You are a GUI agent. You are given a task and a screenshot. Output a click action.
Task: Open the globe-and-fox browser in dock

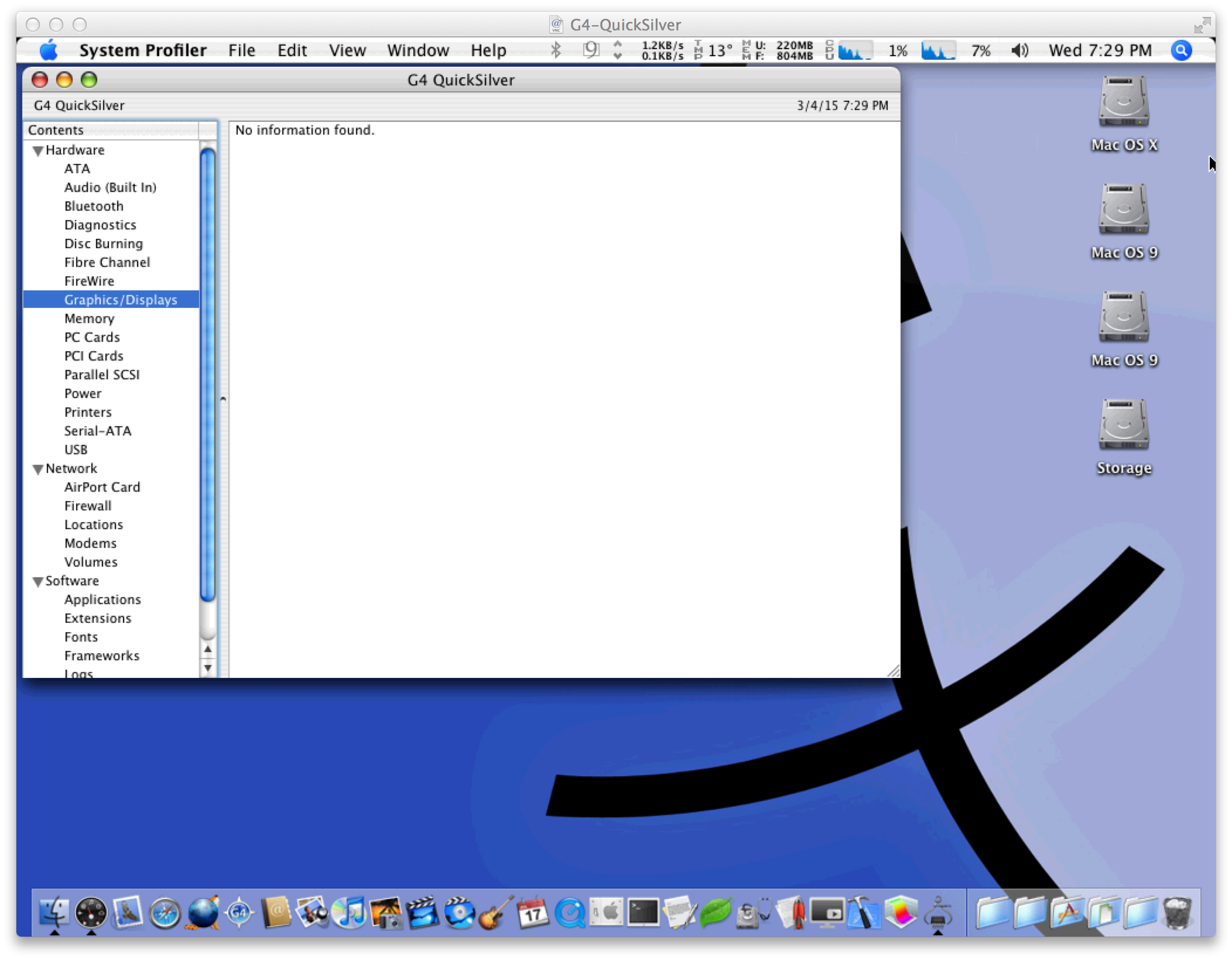tap(202, 912)
